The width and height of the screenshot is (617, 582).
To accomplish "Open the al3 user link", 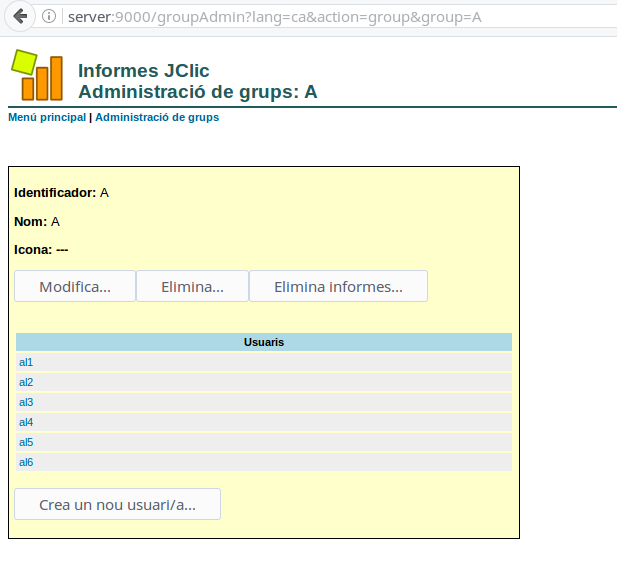I will click(26, 402).
